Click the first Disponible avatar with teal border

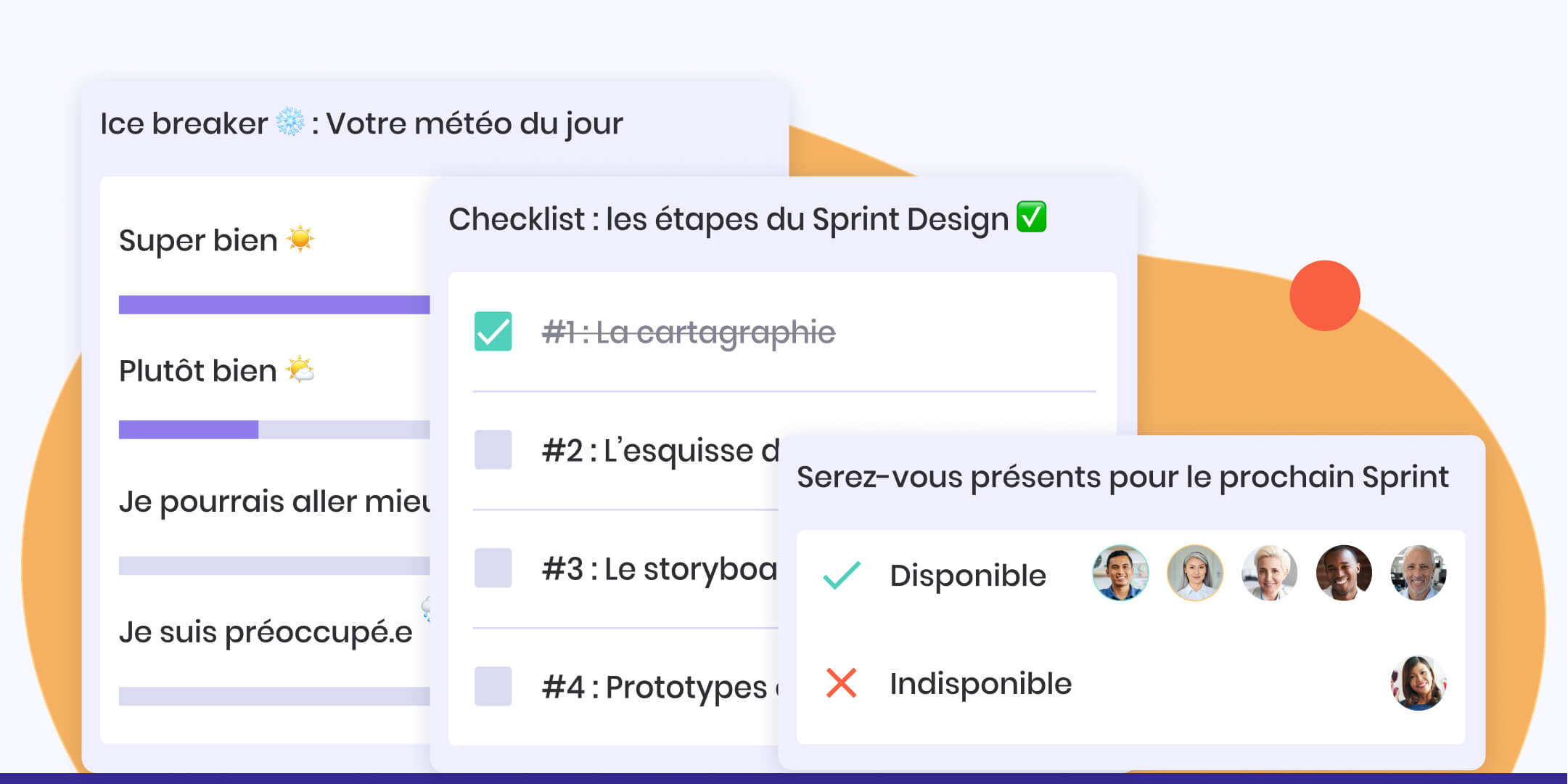[x=1120, y=573]
